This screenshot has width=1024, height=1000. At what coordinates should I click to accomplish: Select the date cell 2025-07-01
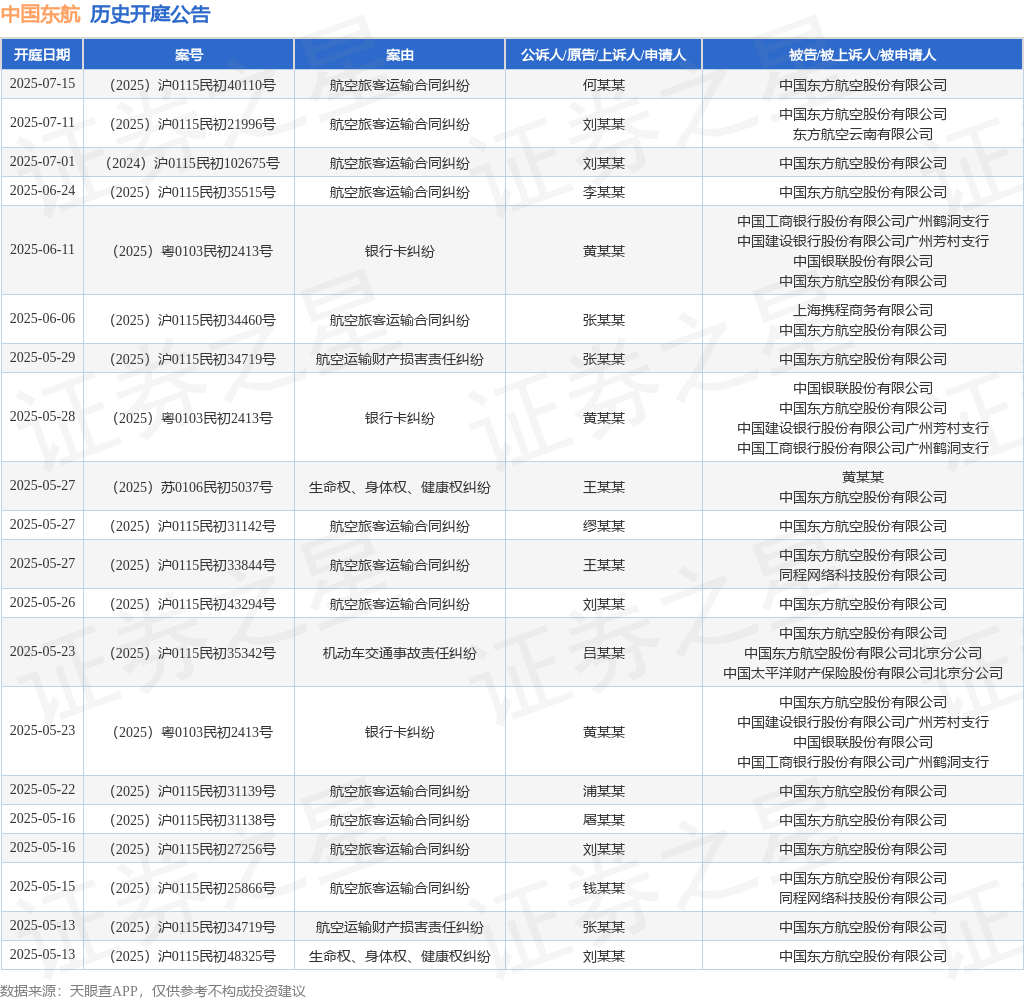click(42, 161)
